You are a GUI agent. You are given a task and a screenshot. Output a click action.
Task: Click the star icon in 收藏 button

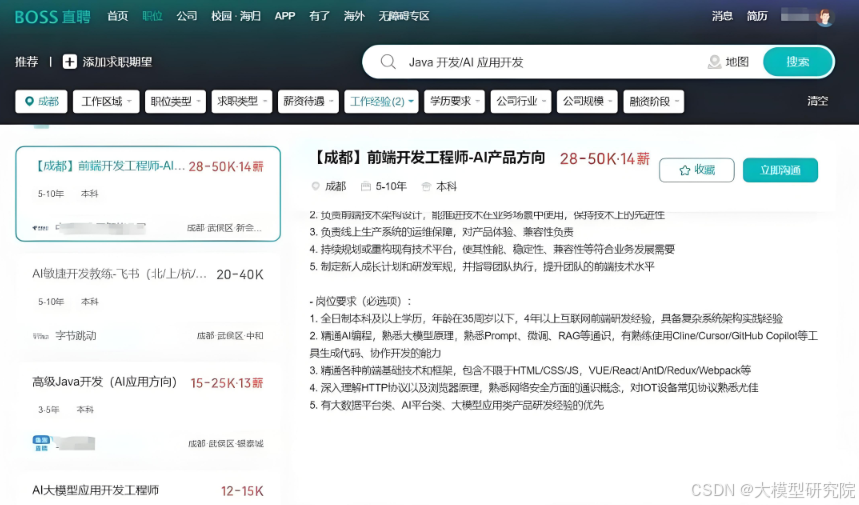684,170
